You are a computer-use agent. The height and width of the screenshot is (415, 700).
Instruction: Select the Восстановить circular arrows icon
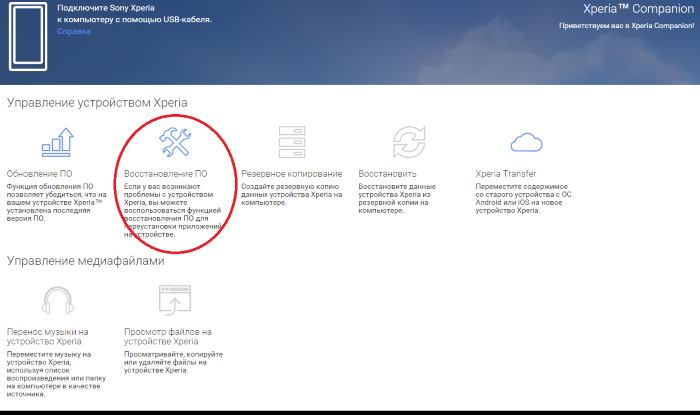[409, 142]
